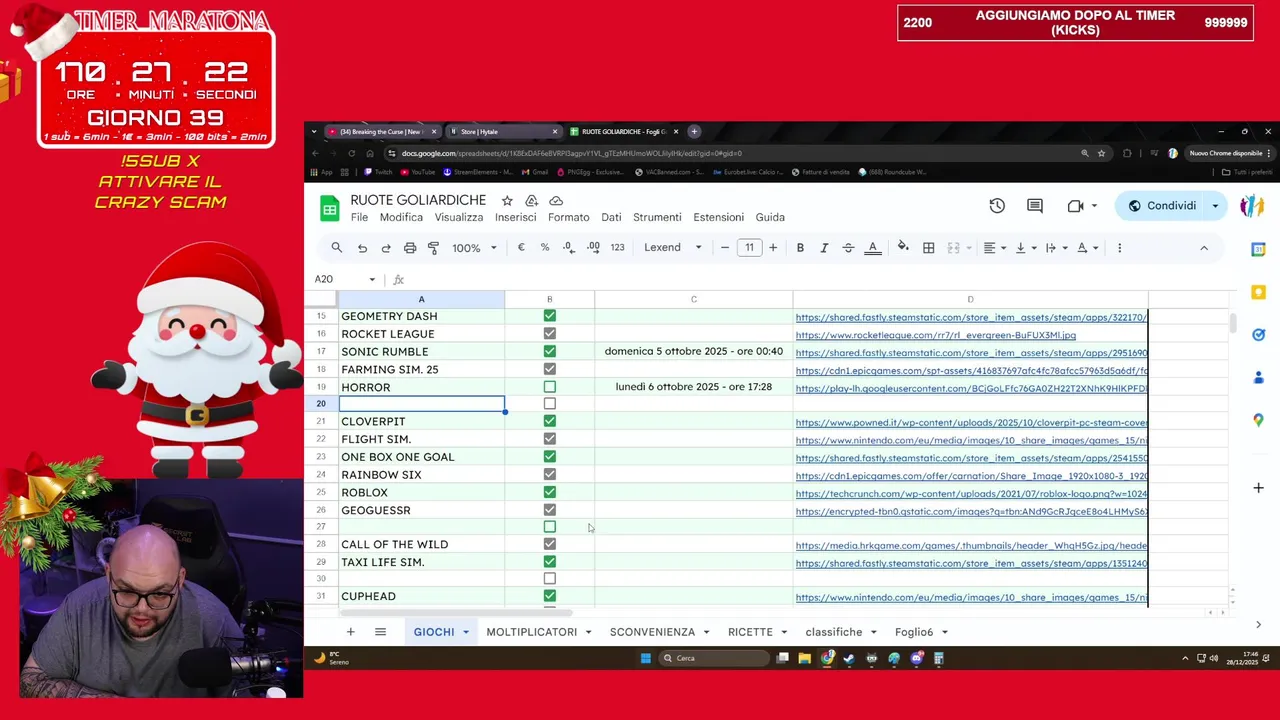Open the ROCKET LEAGUE image link

click(x=935, y=335)
